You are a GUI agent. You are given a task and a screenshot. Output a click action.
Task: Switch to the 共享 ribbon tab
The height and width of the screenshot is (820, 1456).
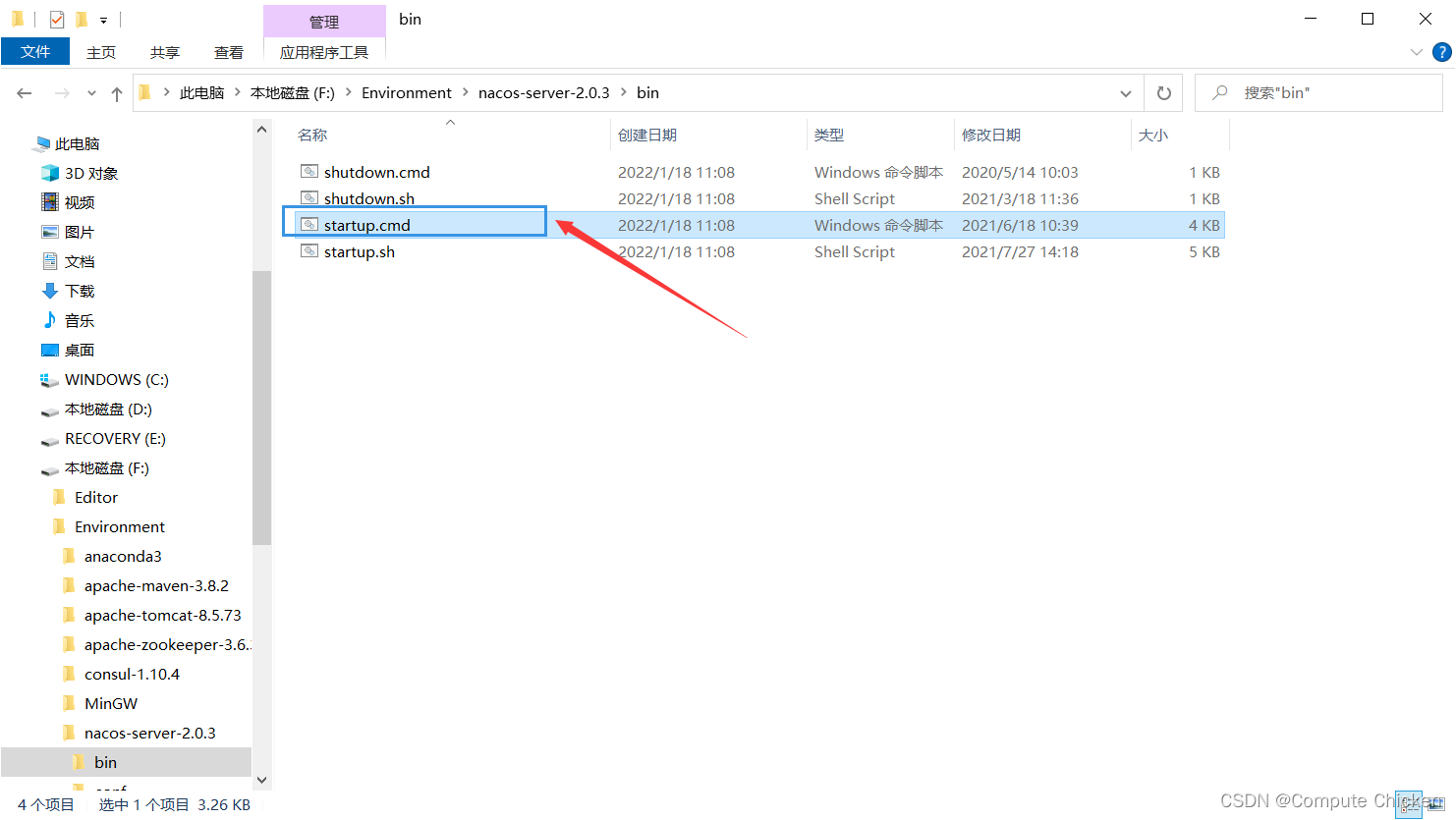[165, 52]
